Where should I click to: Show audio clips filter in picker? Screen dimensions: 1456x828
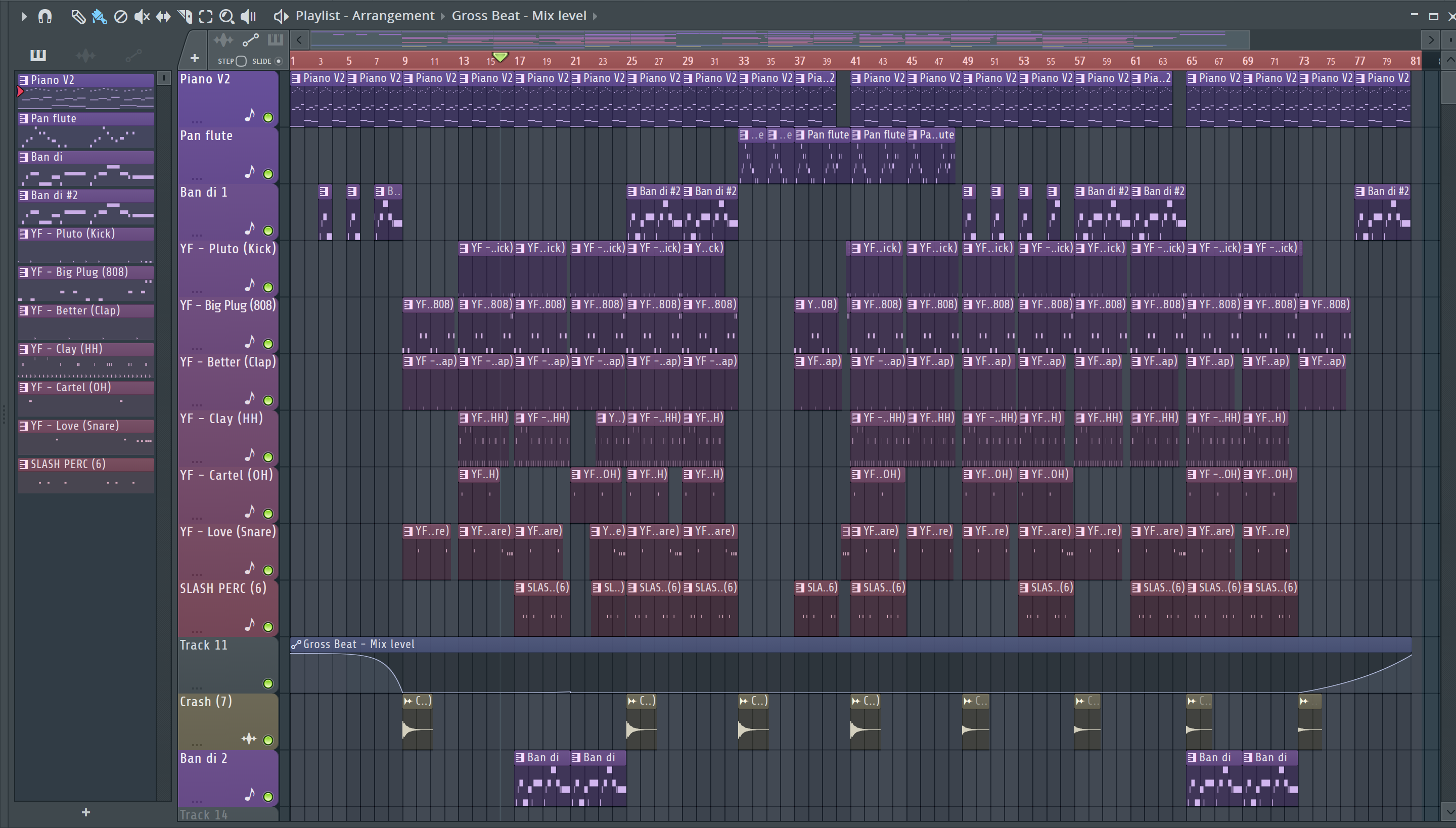click(x=85, y=55)
